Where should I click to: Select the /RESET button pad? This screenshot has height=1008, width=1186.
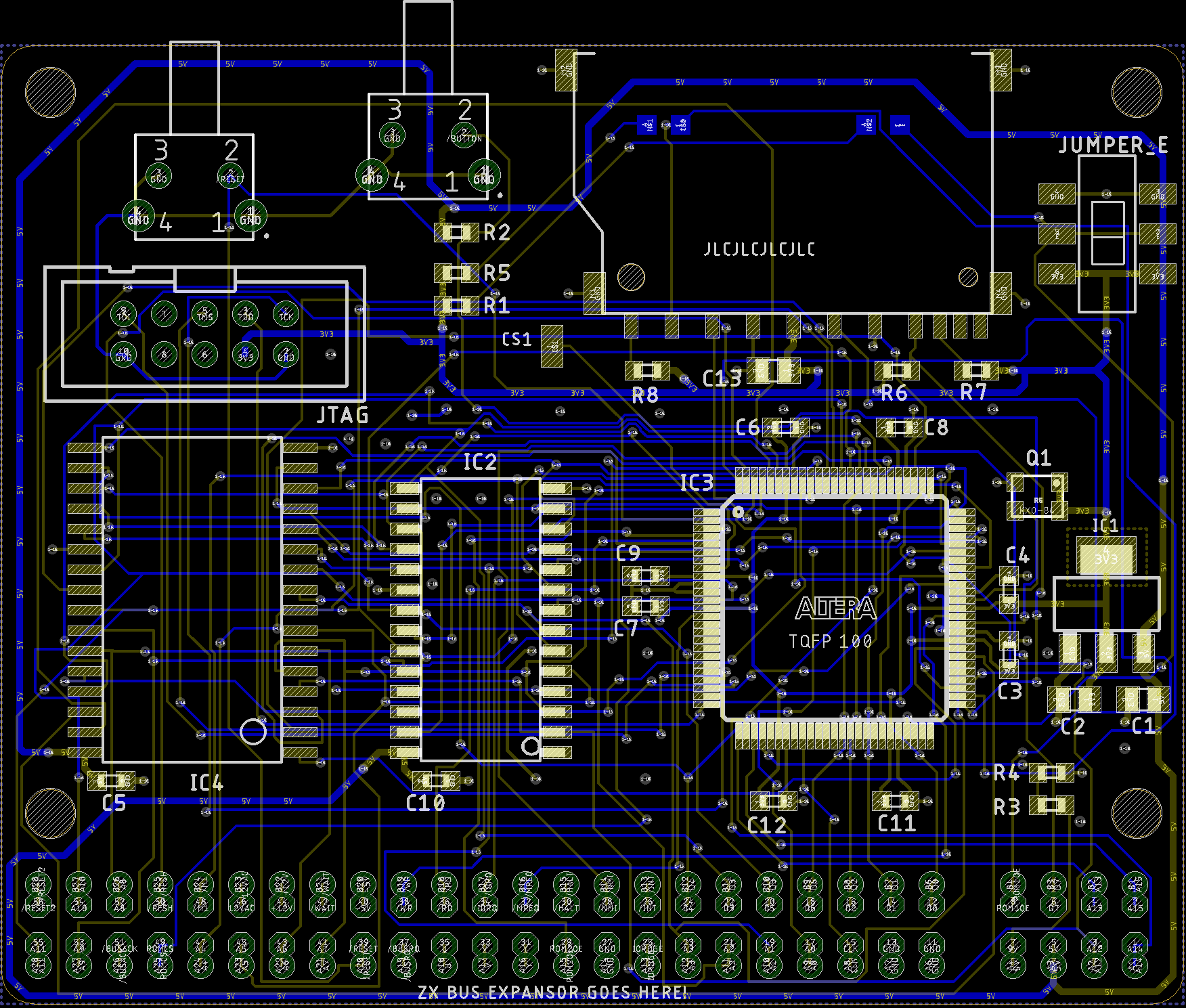coord(230,177)
